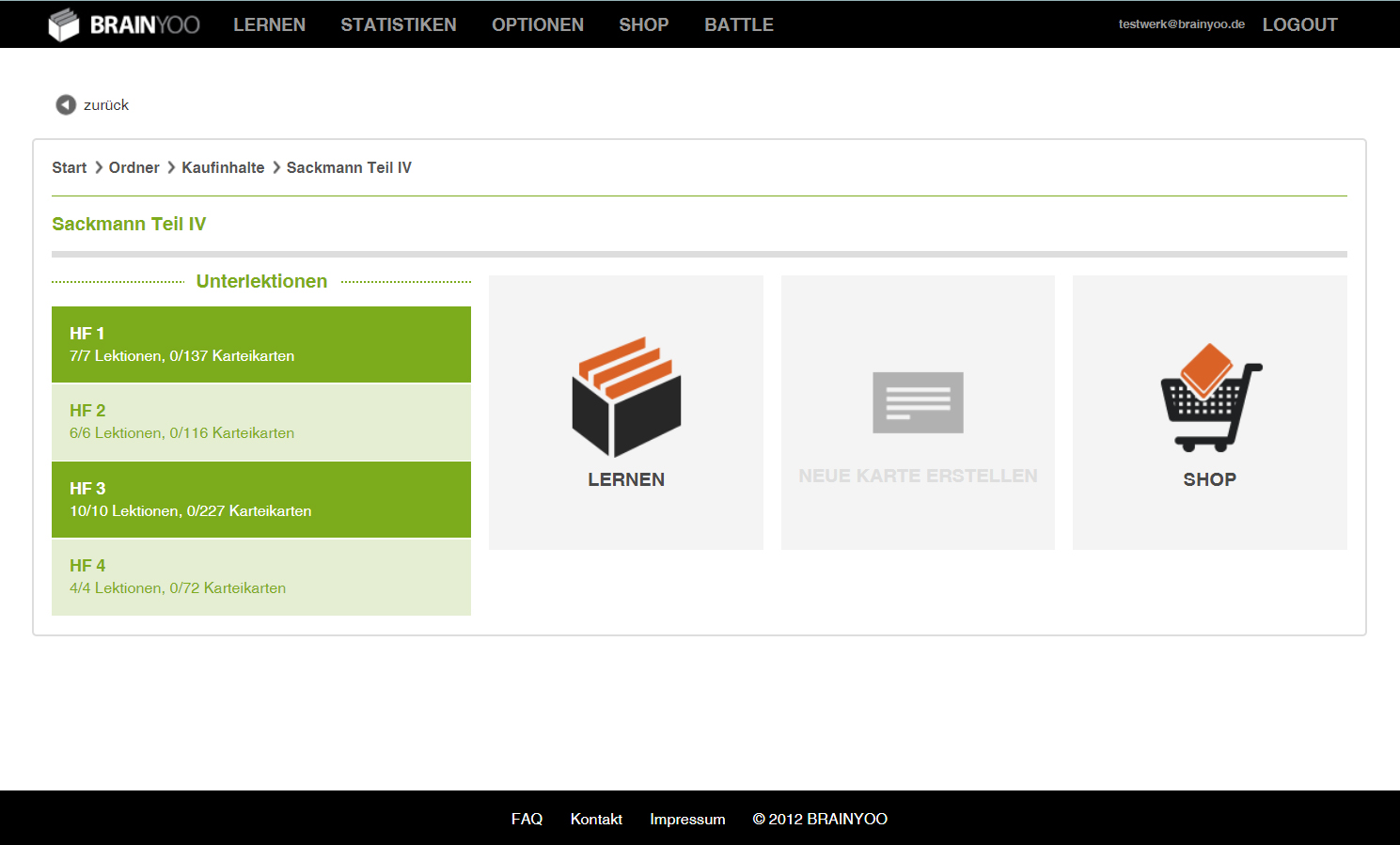Select the HF 2 sub-lesson
This screenshot has height=845, width=1400.
click(260, 422)
